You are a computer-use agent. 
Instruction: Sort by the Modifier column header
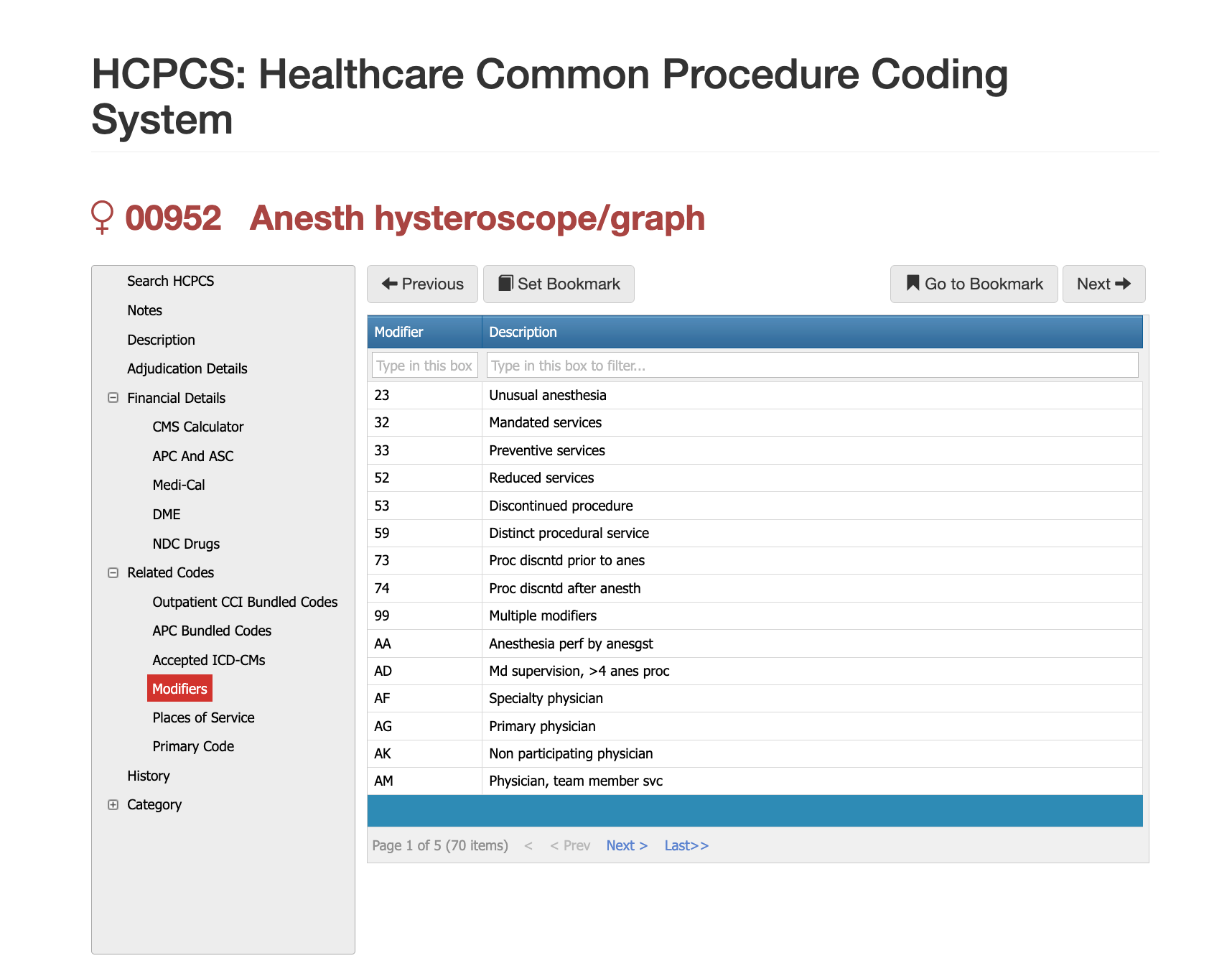click(x=398, y=332)
